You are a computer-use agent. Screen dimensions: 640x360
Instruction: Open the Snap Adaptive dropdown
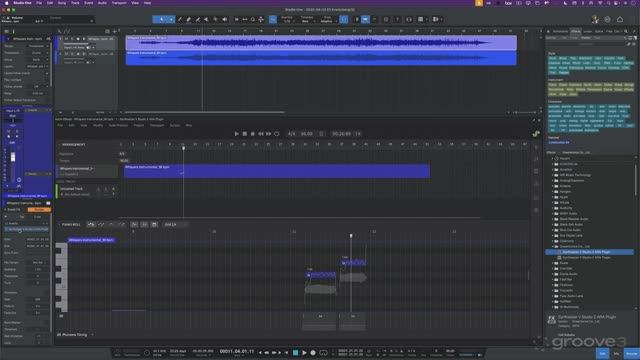tap(327, 19)
